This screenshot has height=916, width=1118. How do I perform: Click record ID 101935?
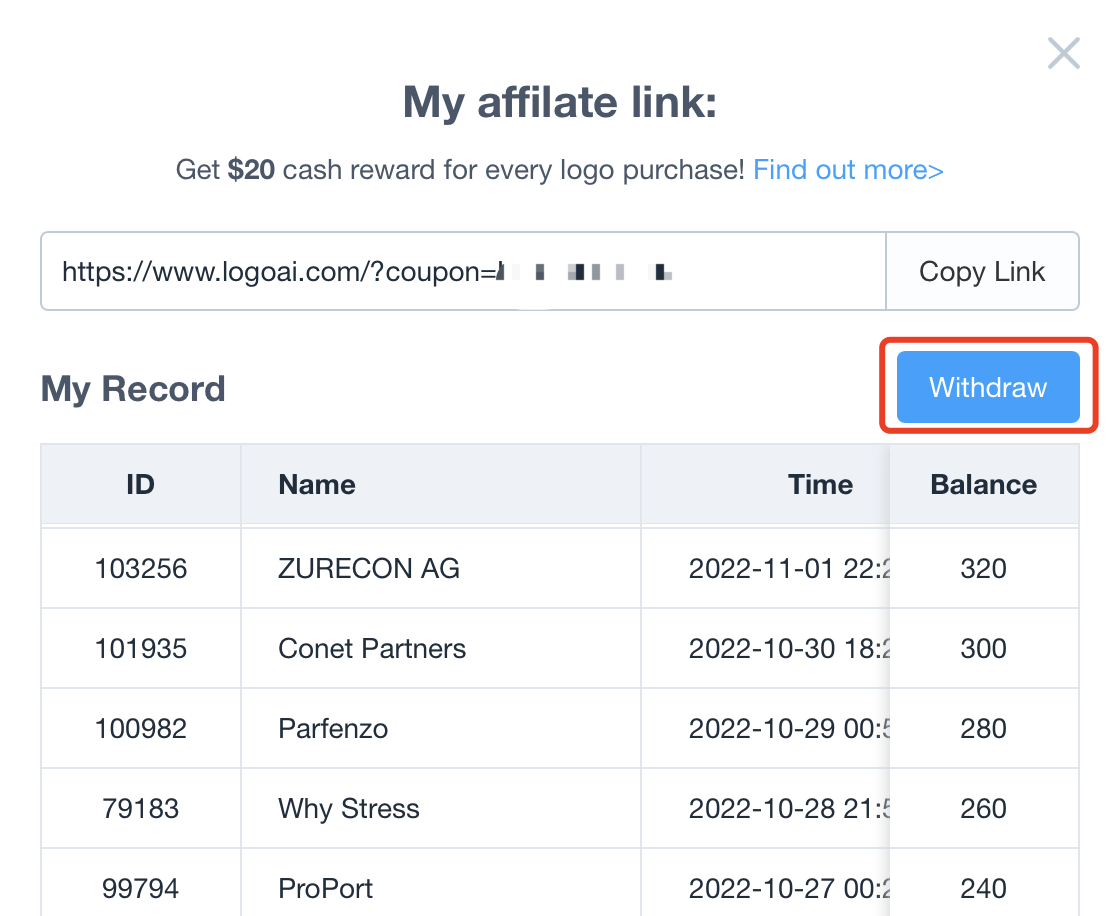tap(141, 649)
